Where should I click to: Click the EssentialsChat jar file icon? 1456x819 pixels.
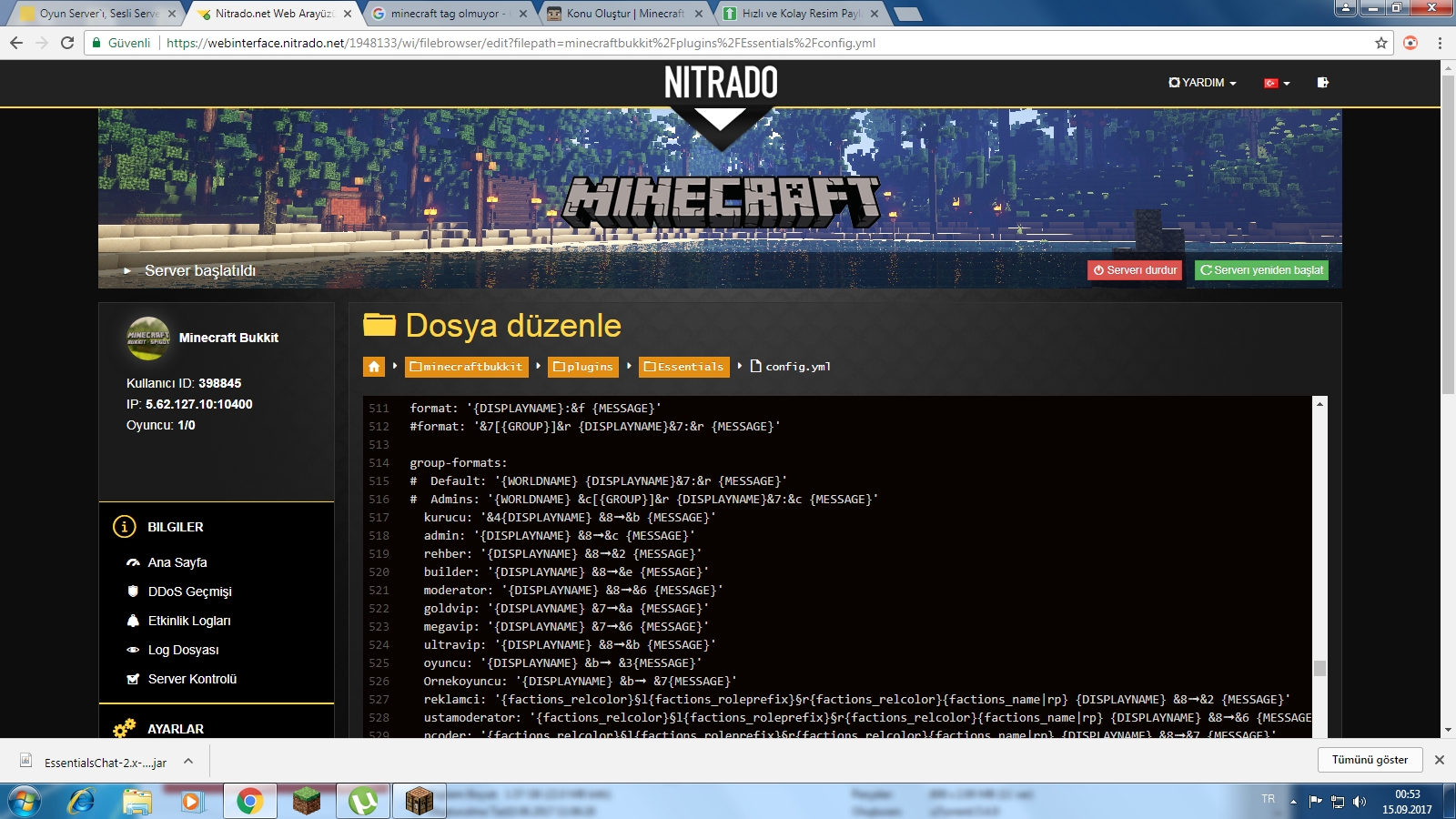[26, 761]
